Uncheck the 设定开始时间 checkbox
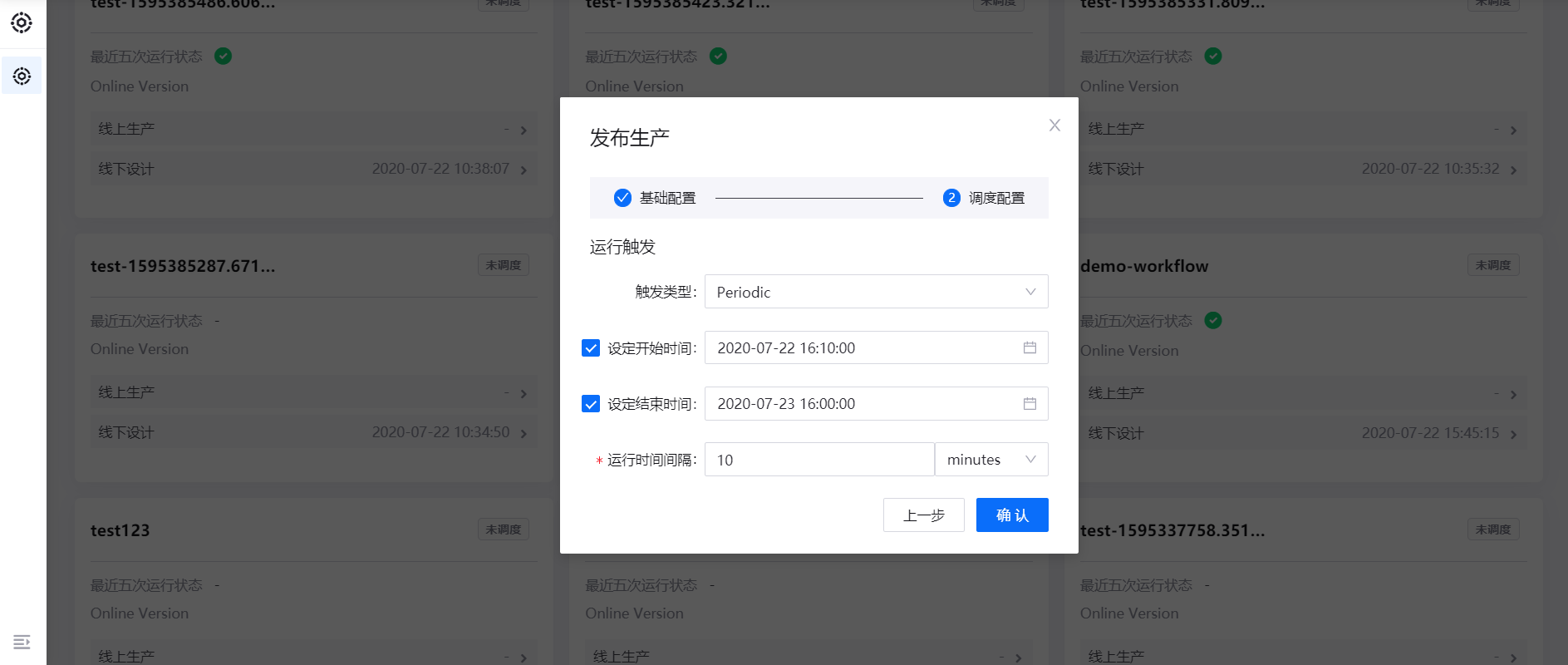Viewport: 1568px width, 665px height. pyautogui.click(x=591, y=348)
